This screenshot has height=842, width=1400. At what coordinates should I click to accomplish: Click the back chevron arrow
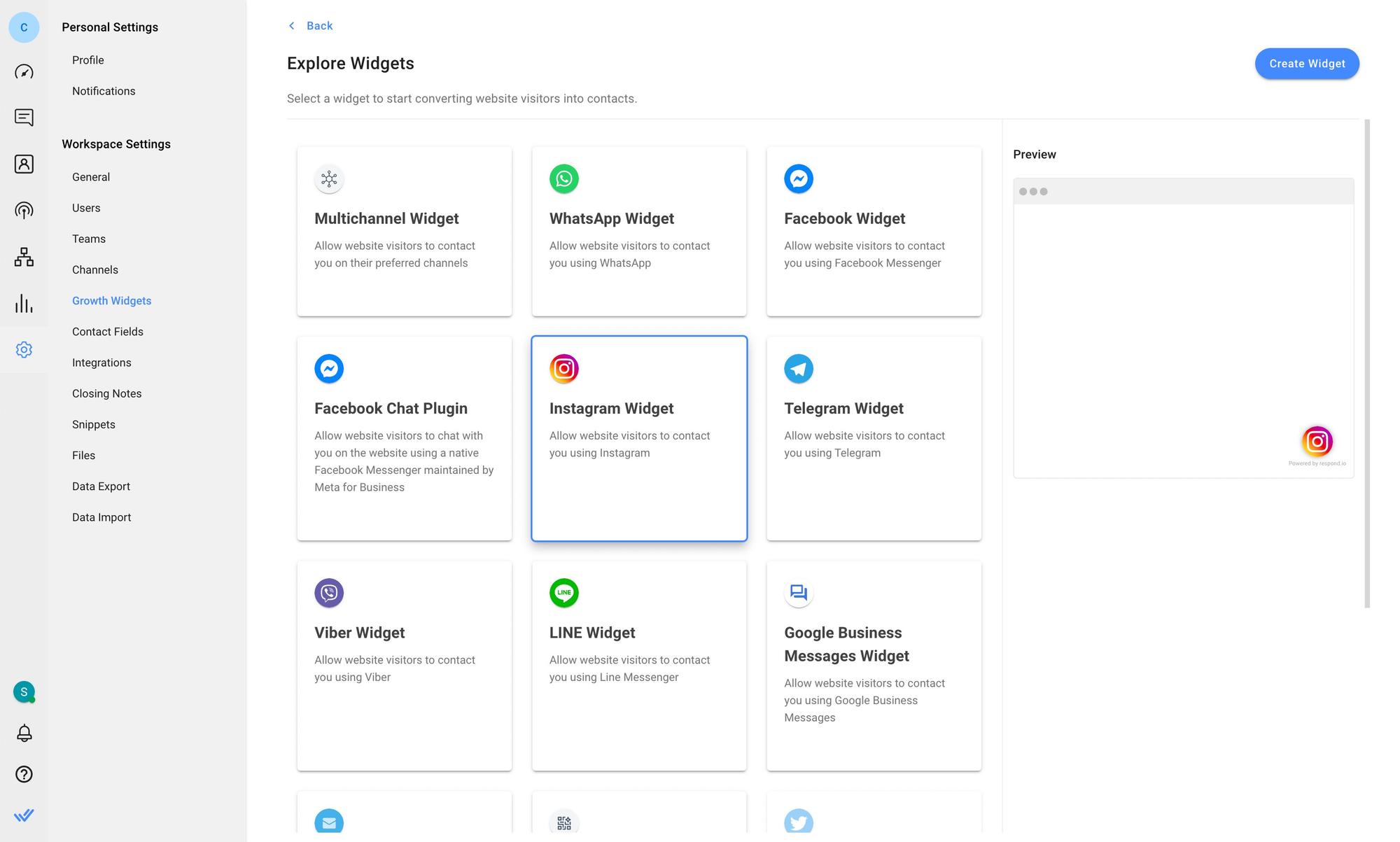292,26
